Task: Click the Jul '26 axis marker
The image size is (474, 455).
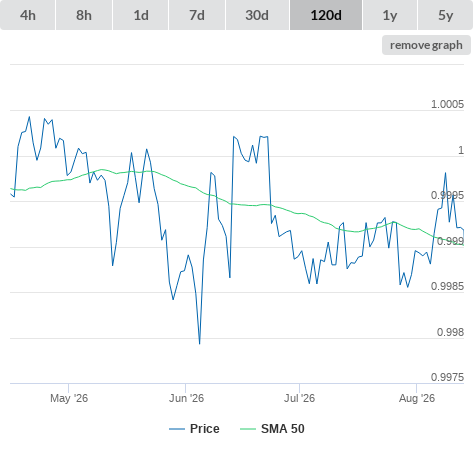Action: (299, 398)
